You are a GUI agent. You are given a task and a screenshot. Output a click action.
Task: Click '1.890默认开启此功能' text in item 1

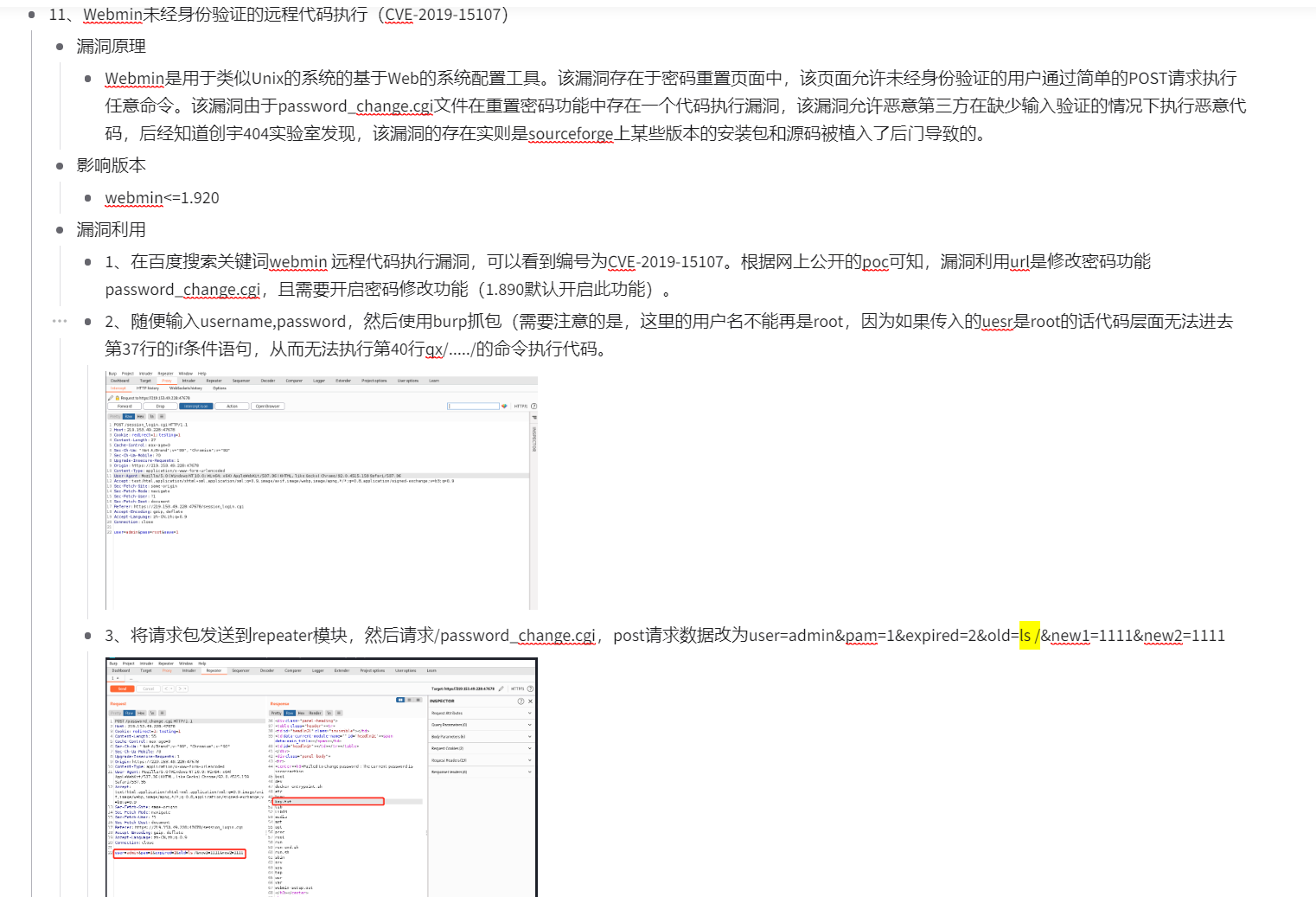point(565,290)
